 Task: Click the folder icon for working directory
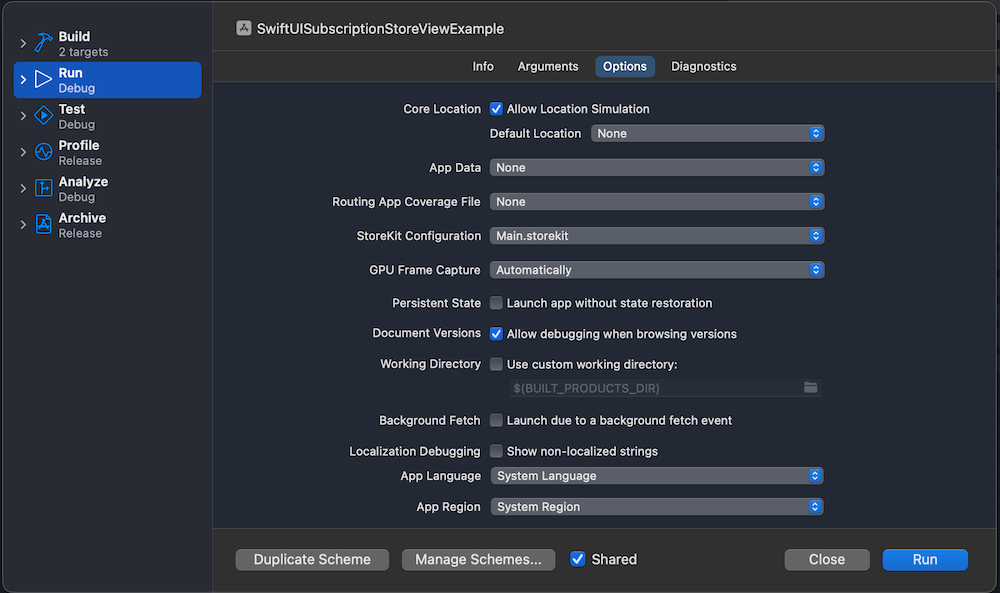click(810, 388)
